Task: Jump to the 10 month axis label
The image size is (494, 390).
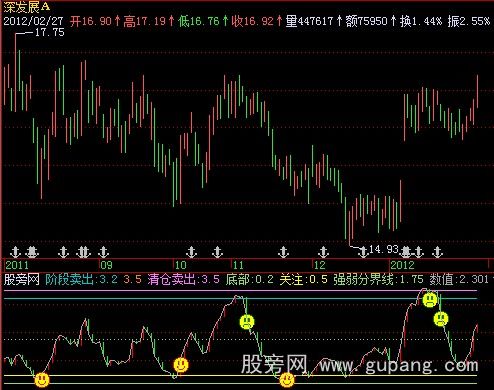Action: point(180,265)
